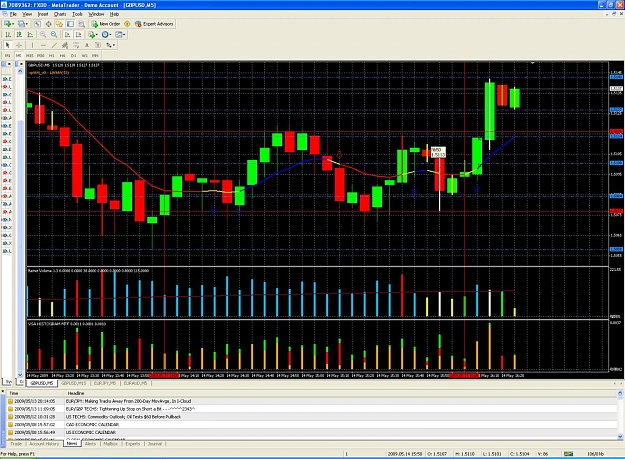This screenshot has width=625, height=459.
Task: Open the Profiles toolbar icon
Action: click(21, 24)
